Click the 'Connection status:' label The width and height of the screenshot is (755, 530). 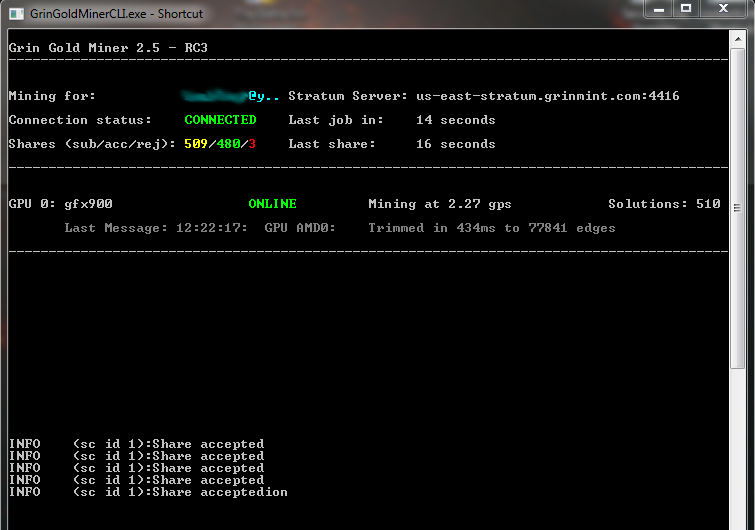pyautogui.click(x=80, y=120)
